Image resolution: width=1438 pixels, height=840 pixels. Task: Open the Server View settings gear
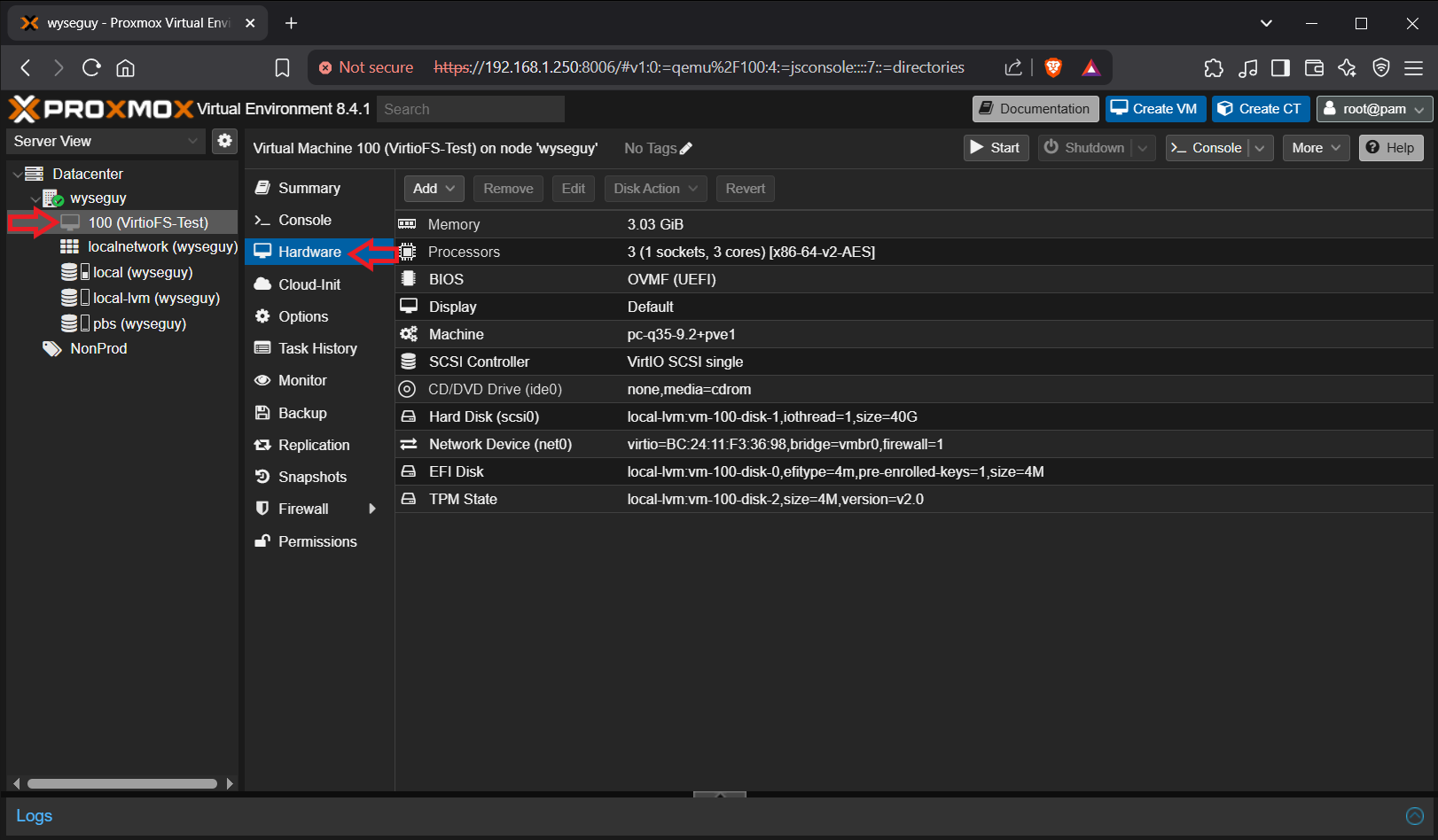(225, 141)
